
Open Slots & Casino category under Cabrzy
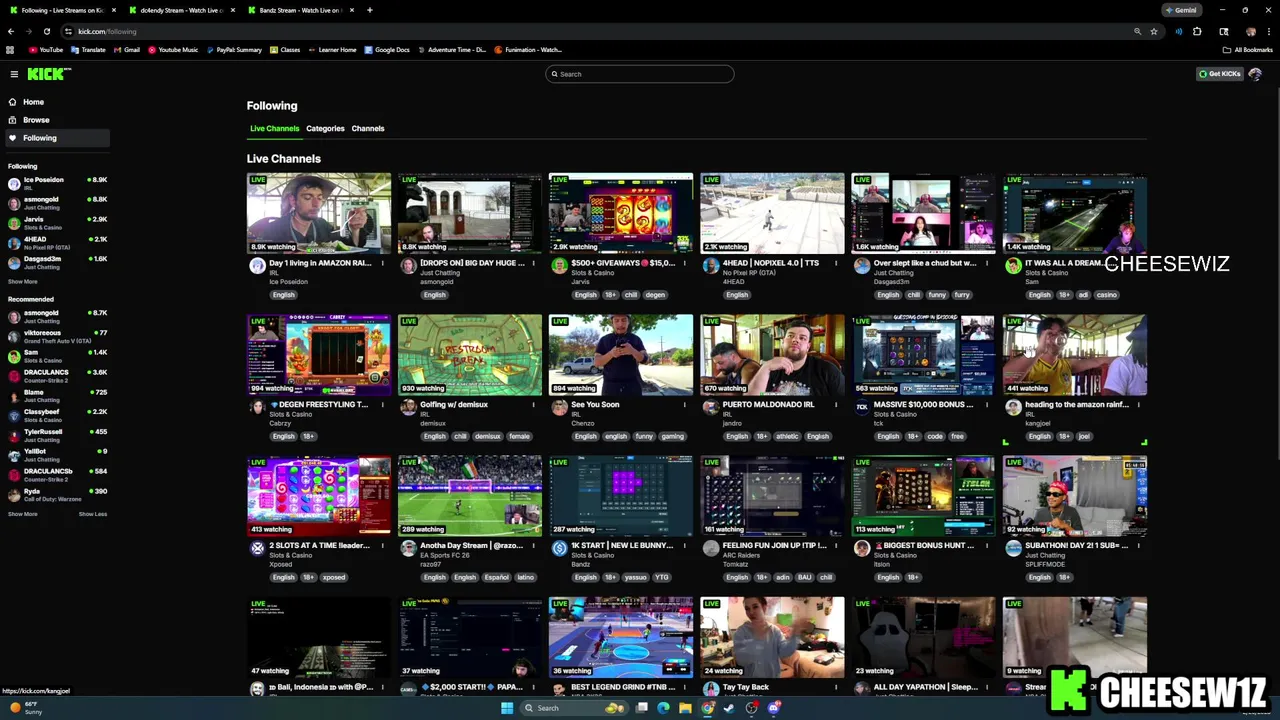(x=291, y=414)
